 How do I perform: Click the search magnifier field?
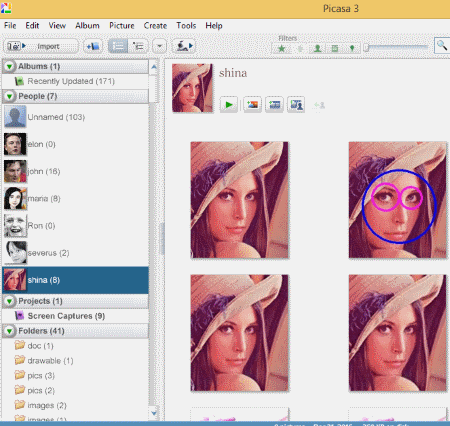[442, 45]
